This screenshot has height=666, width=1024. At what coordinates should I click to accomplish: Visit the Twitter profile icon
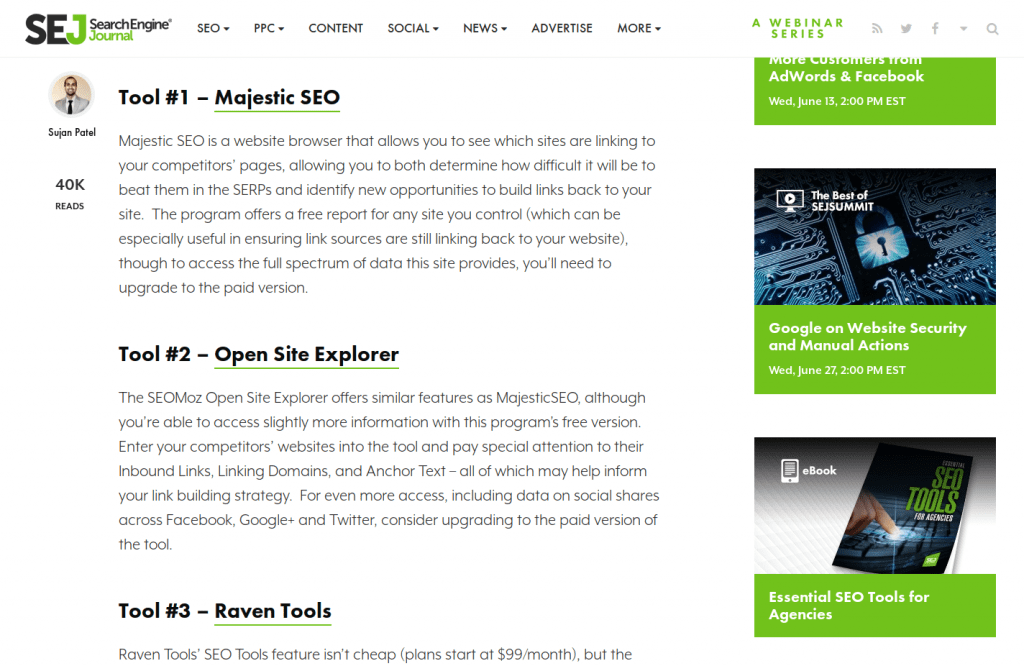[x=906, y=29]
